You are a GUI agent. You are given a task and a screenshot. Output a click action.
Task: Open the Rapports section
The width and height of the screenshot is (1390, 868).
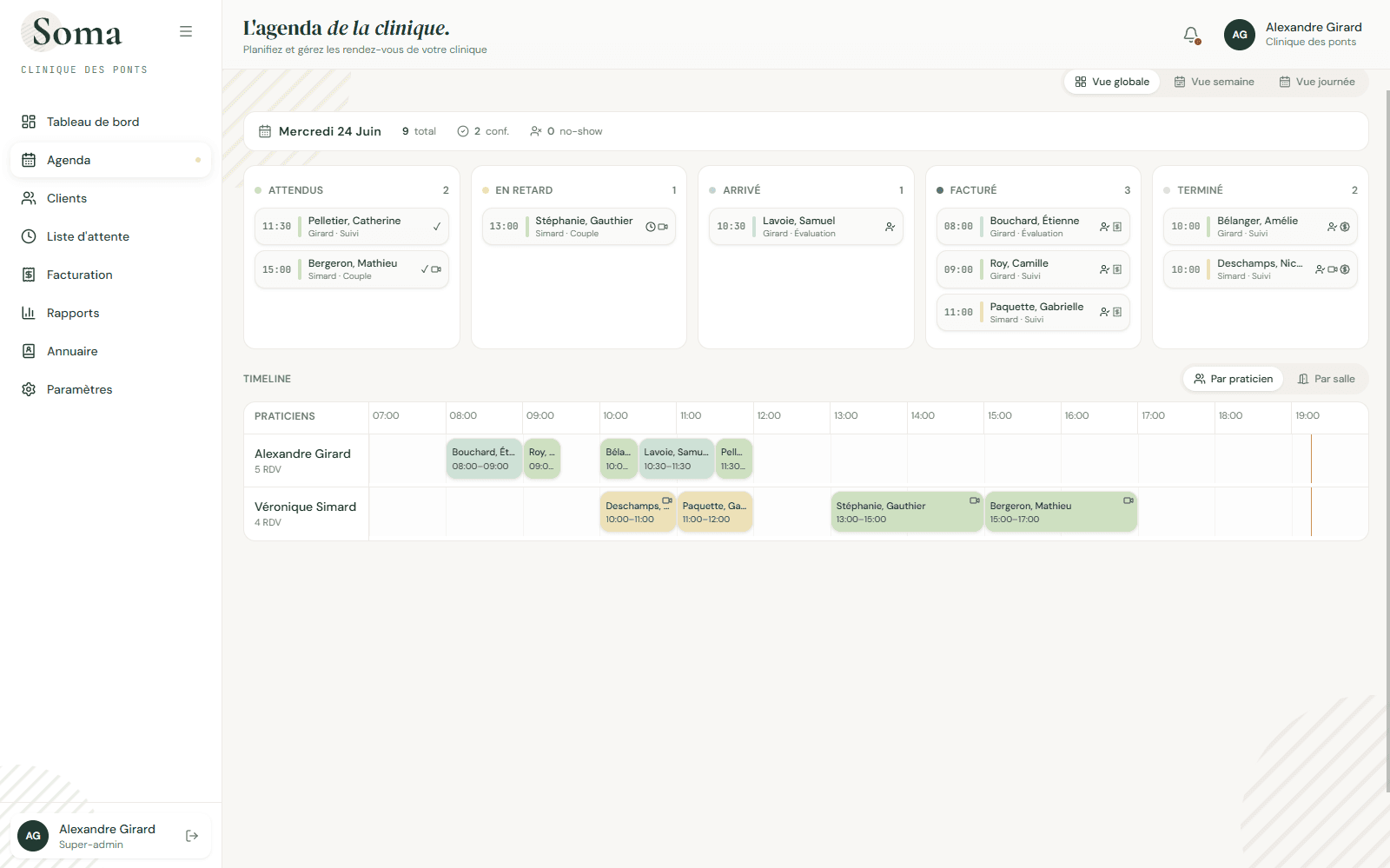point(110,313)
